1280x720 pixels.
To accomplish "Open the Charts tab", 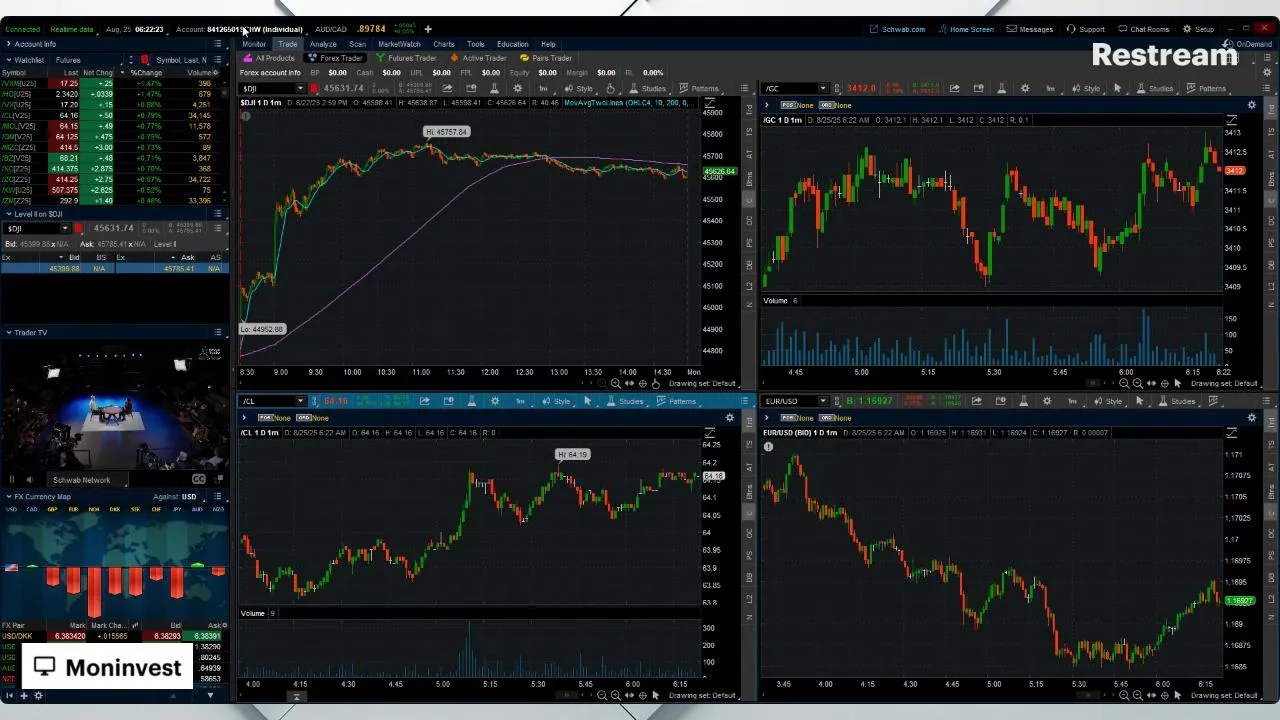I will pyautogui.click(x=444, y=44).
